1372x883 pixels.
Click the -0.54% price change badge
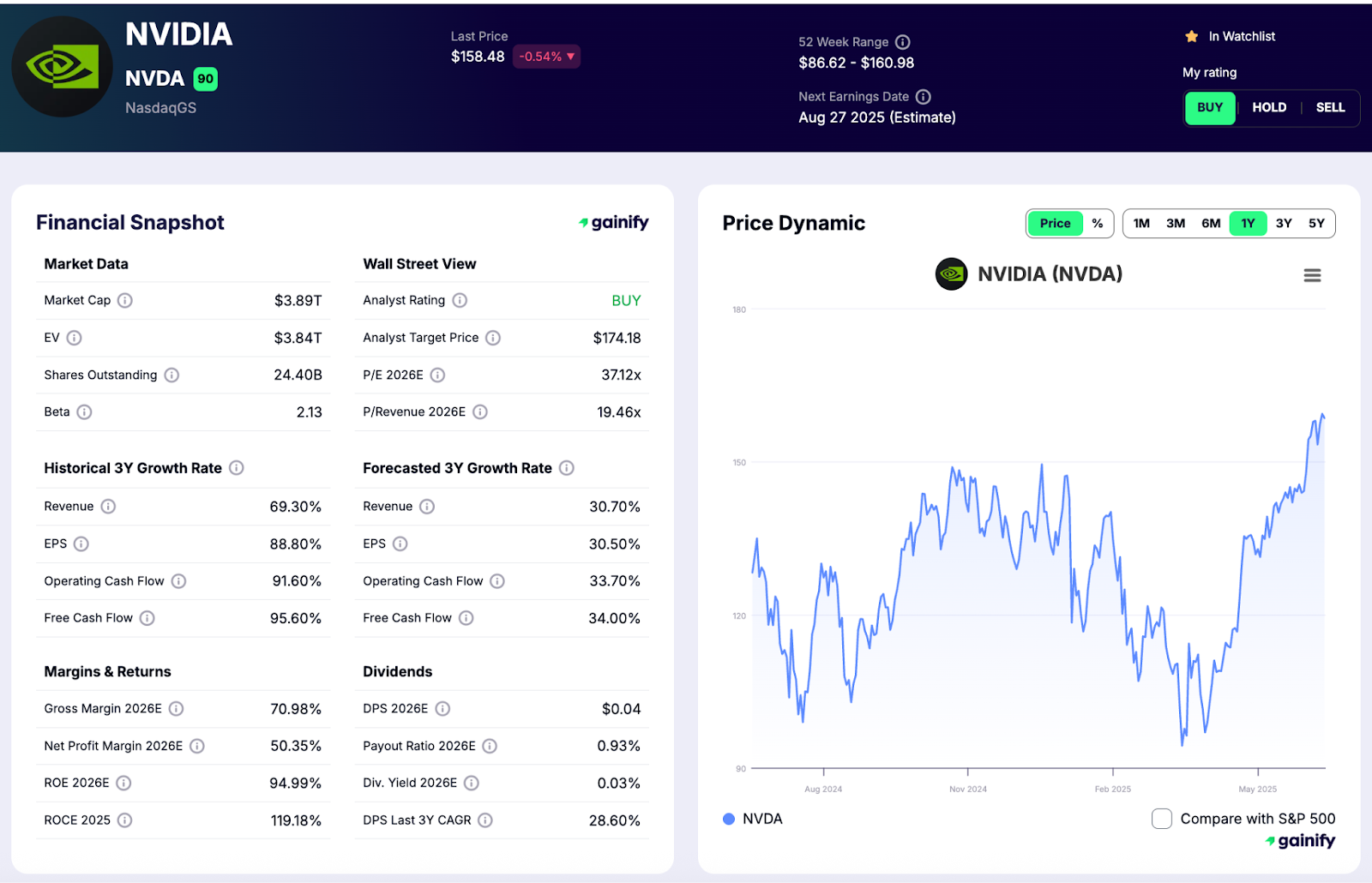(x=547, y=57)
